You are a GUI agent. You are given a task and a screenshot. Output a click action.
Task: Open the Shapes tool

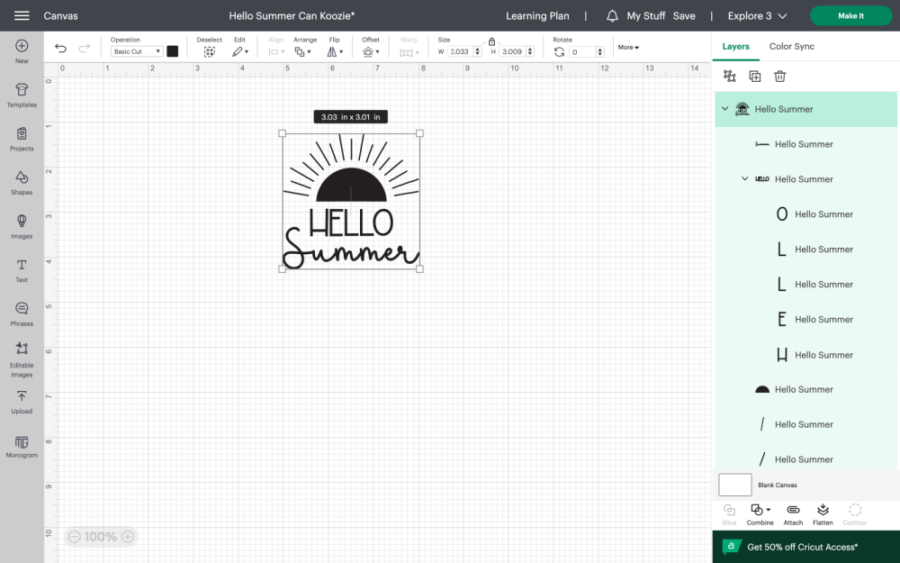pos(21,182)
